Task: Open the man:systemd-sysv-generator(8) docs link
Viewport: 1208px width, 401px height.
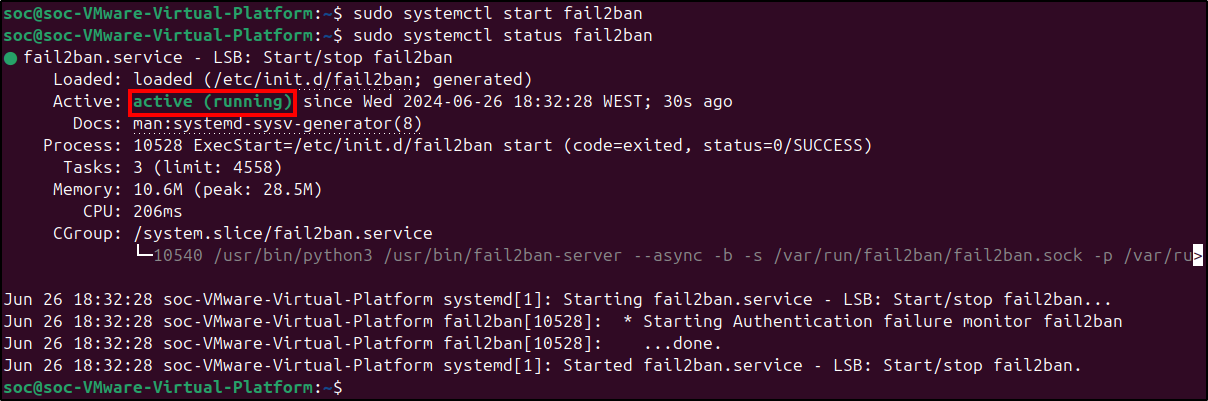Action: 277,124
